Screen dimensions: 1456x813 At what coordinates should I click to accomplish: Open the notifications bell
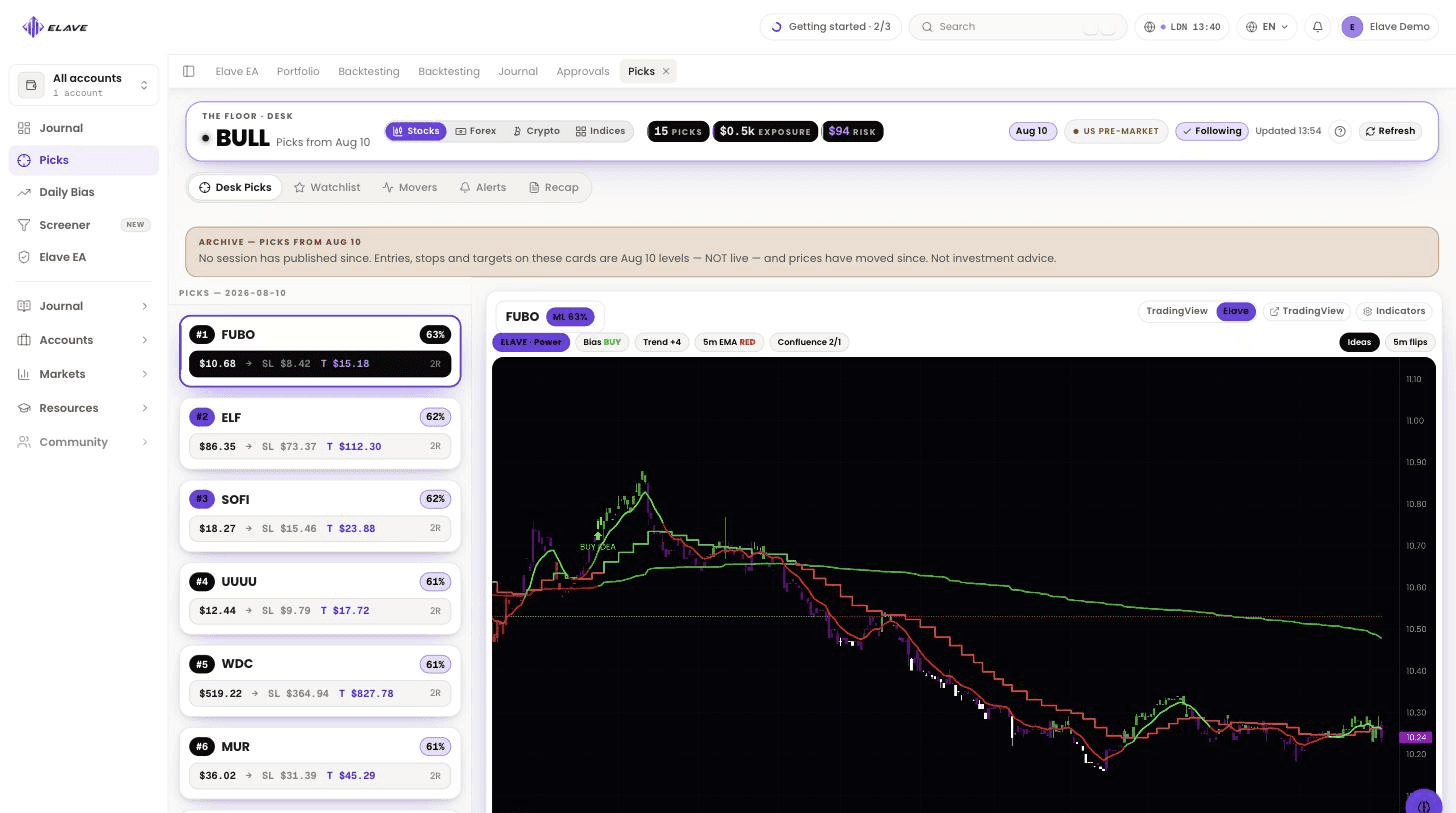tap(1317, 27)
